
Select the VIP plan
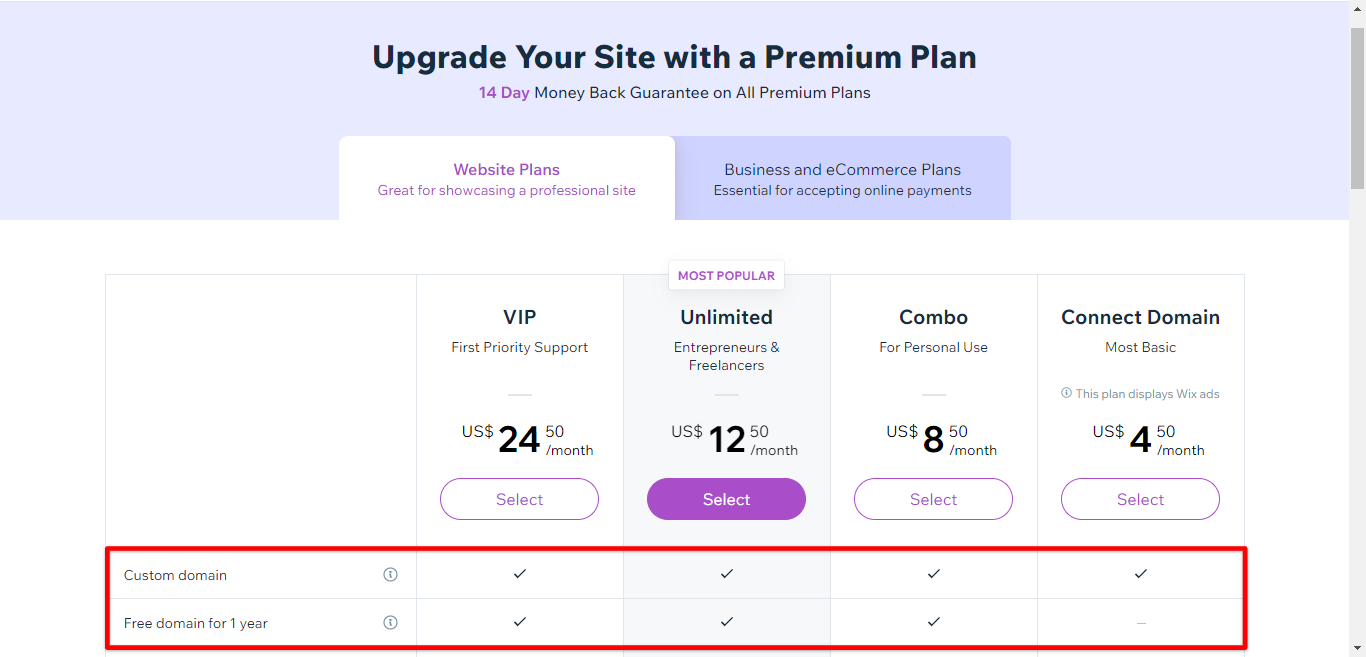click(x=519, y=499)
